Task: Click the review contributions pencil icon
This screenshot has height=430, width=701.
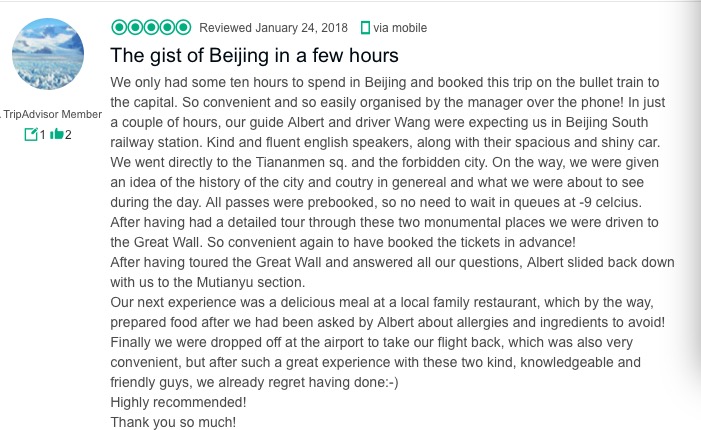Action: click(31, 134)
